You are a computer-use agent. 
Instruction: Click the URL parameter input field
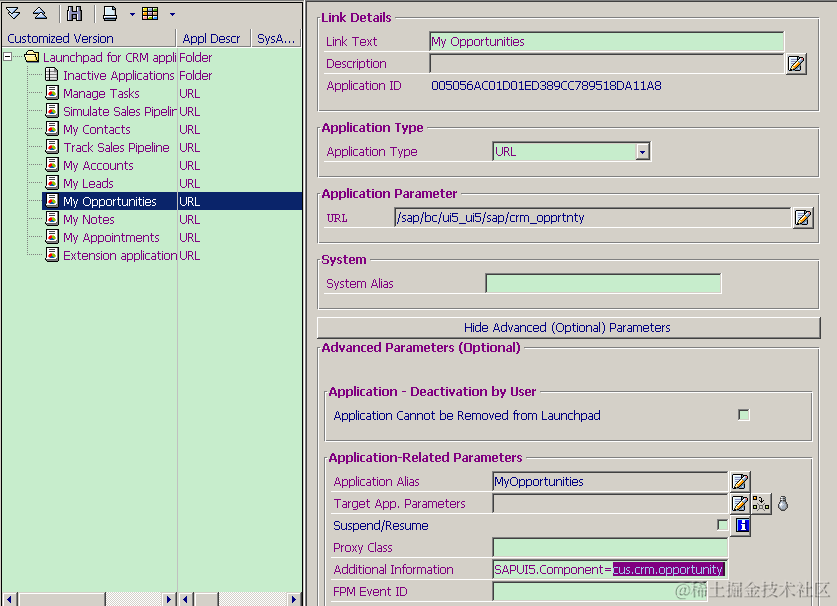pyautogui.click(x=592, y=218)
